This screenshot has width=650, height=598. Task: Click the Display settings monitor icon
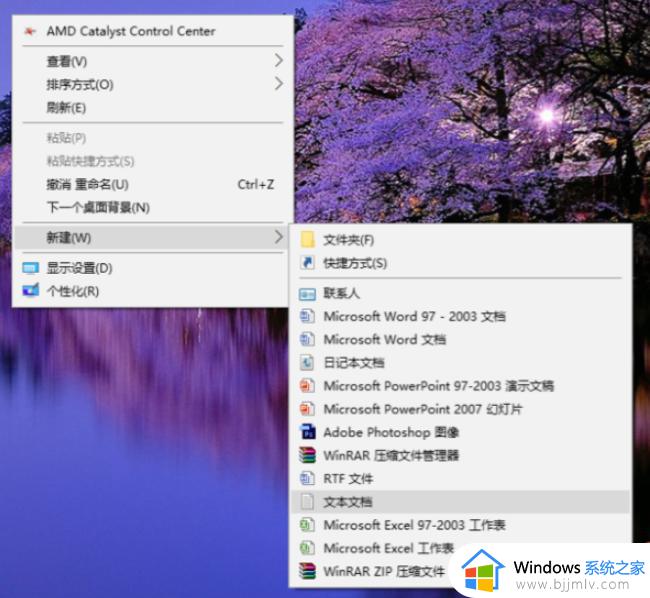[31, 268]
